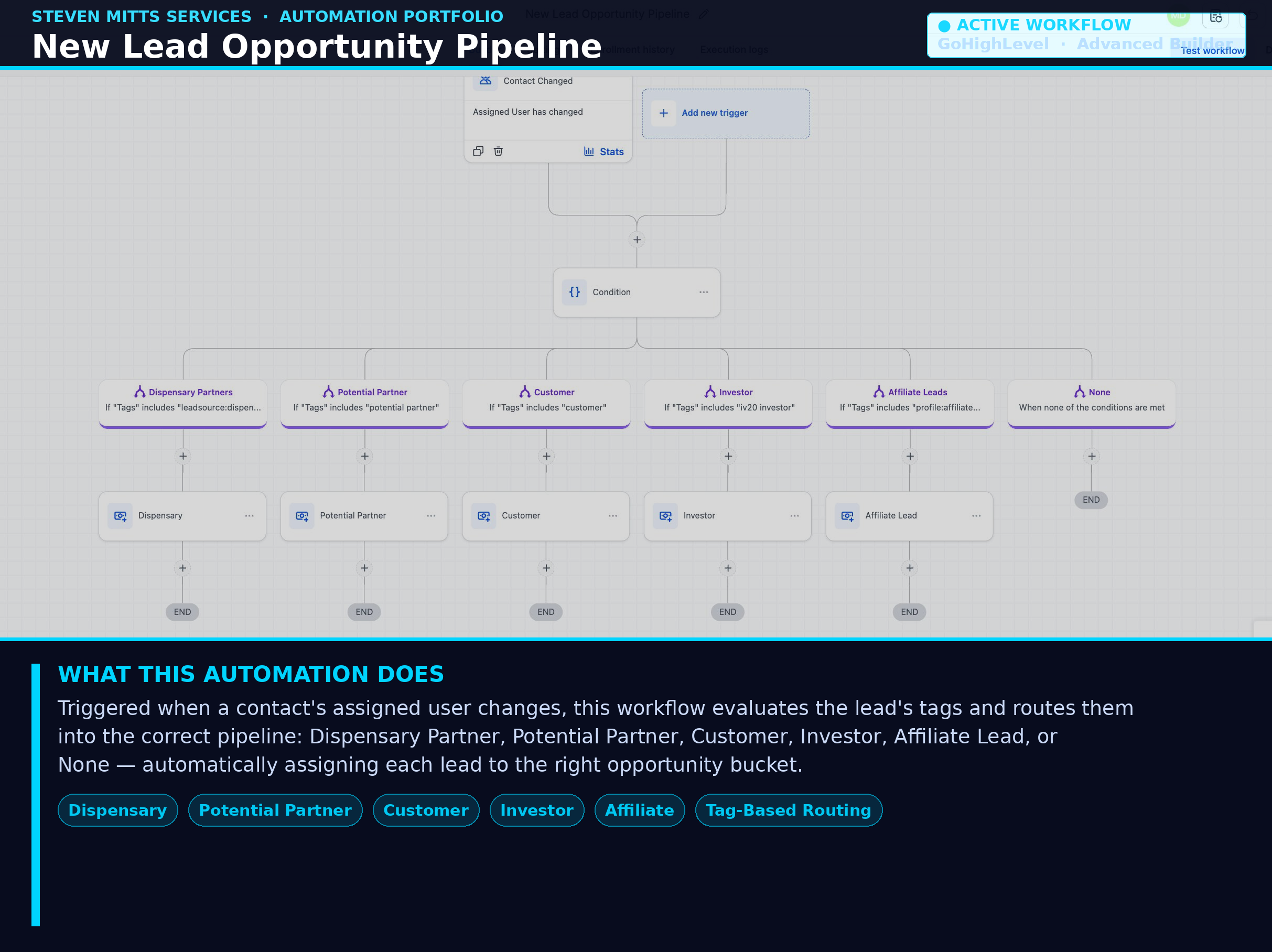Add action under Investor branch
The height and width of the screenshot is (952, 1272).
tap(728, 457)
